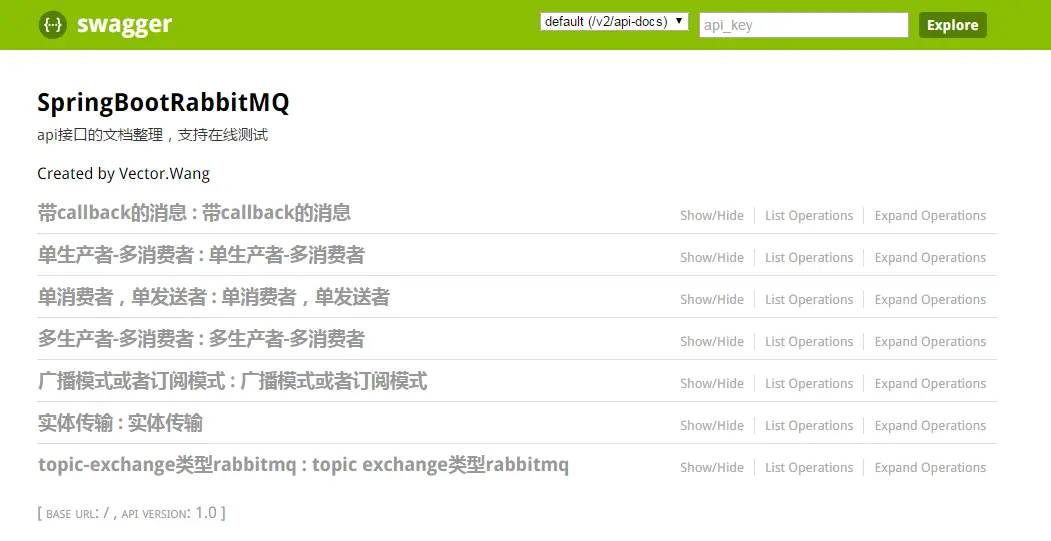Image resolution: width=1051 pixels, height=541 pixels.
Task: Expand the 多生产者-多消费者 API section heading
Action: tap(201, 339)
